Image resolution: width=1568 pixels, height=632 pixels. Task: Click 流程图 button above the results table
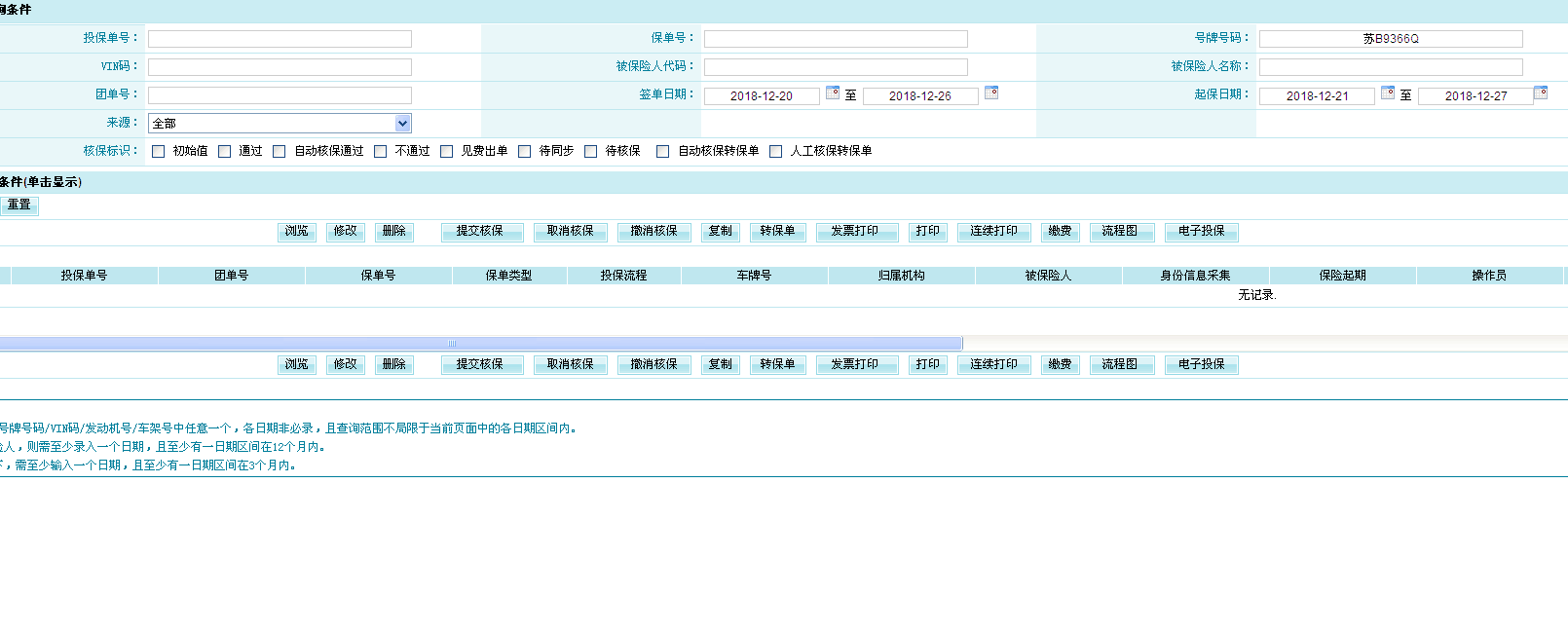pos(1120,232)
